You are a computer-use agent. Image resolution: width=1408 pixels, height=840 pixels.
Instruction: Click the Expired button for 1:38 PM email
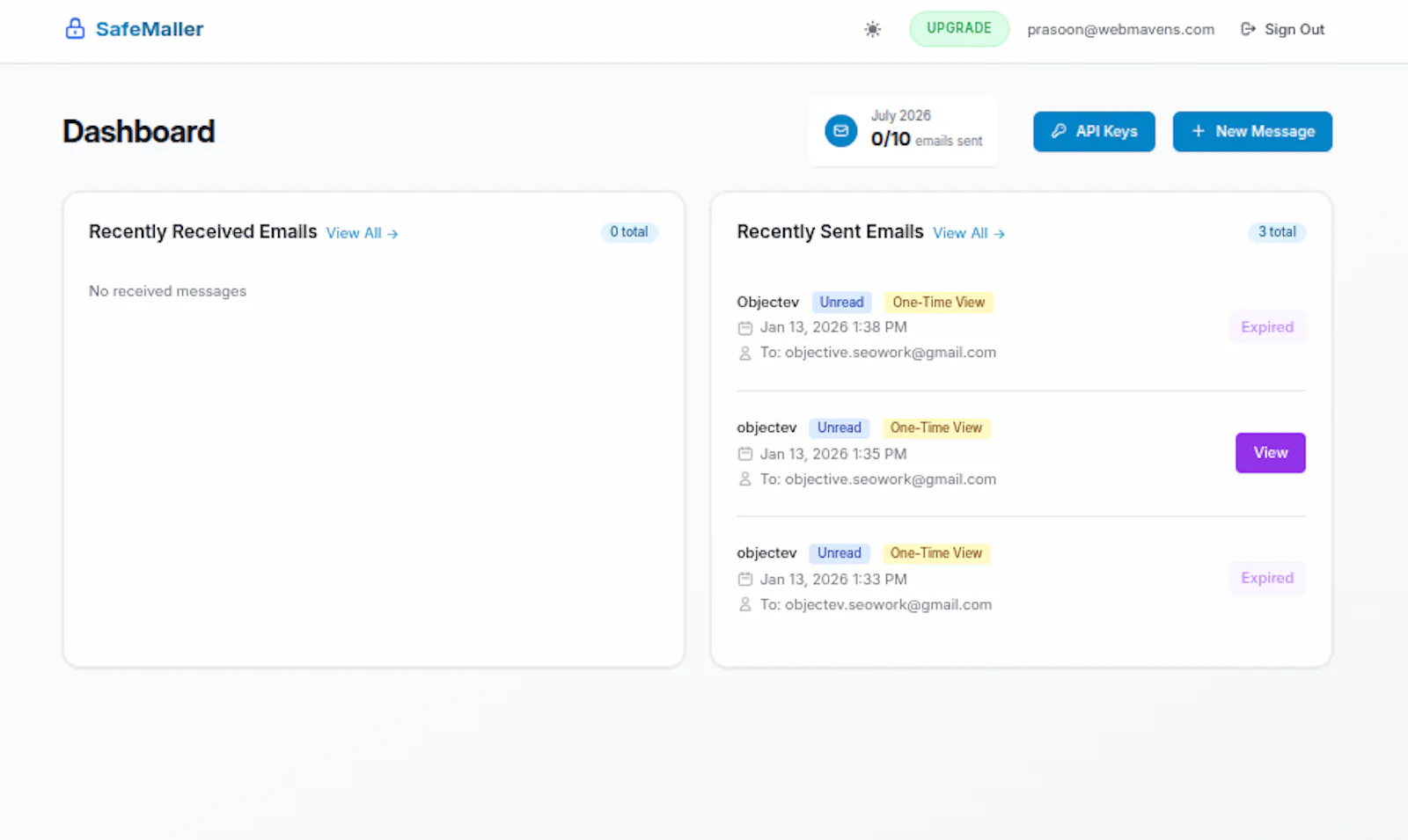point(1267,327)
